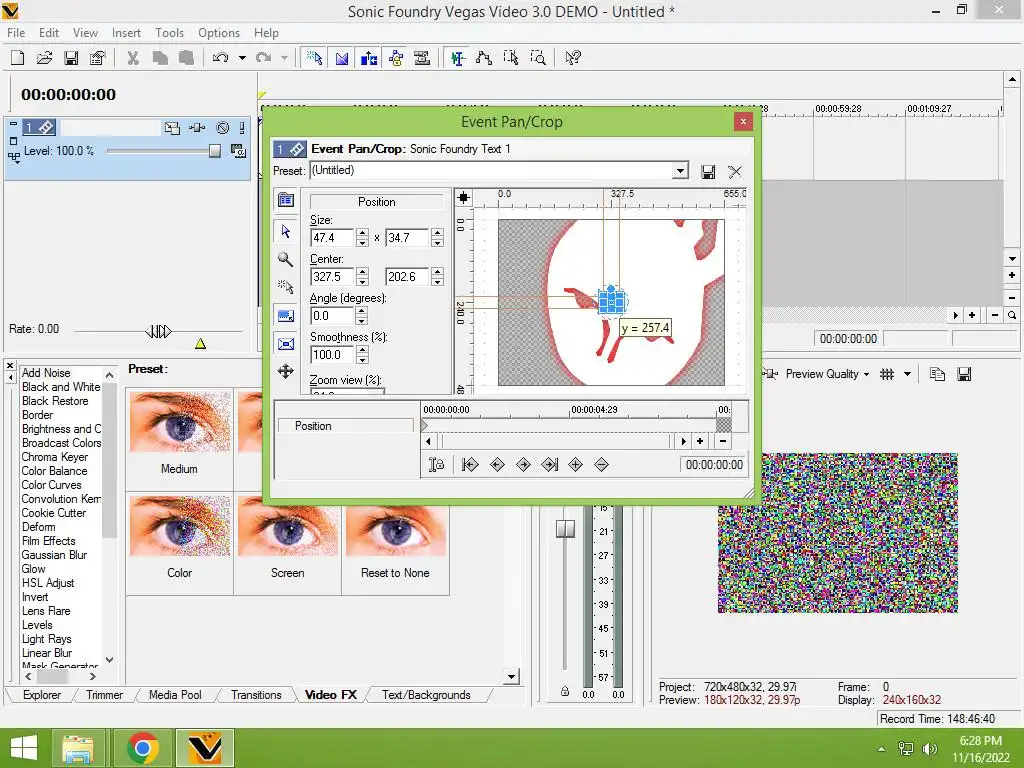The image size is (1024, 768).
Task: Go to Next Keyframe button
Action: [523, 465]
